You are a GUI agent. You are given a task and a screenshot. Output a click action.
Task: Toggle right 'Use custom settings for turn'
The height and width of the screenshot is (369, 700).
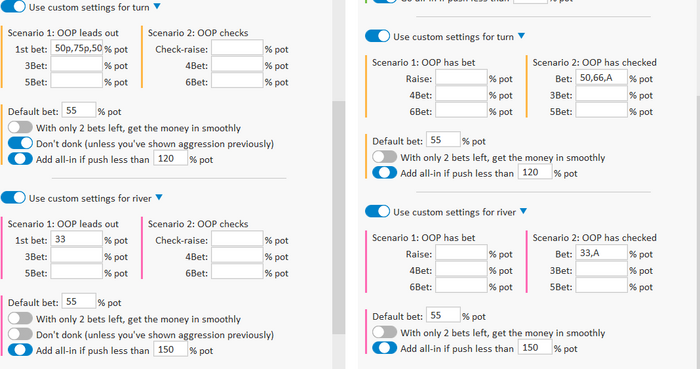(377, 36)
